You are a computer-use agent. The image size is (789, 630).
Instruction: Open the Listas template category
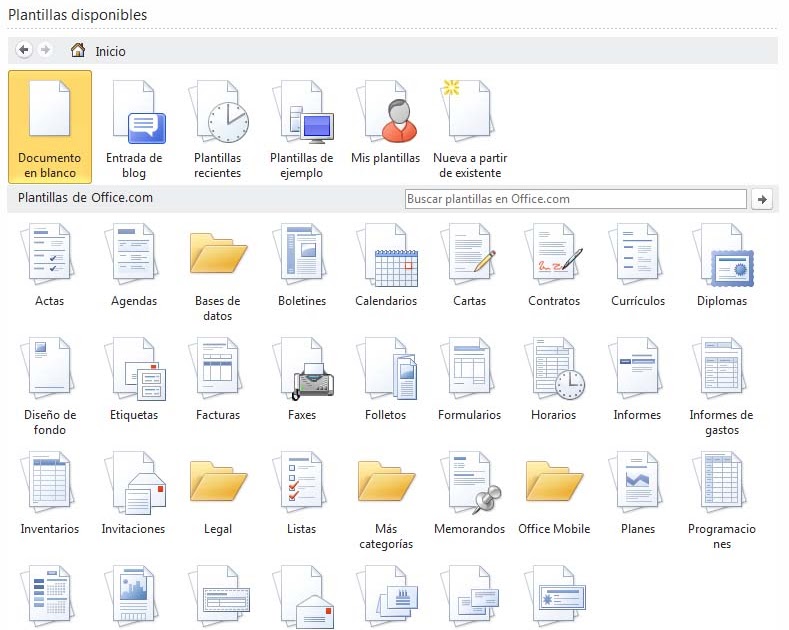pyautogui.click(x=302, y=493)
